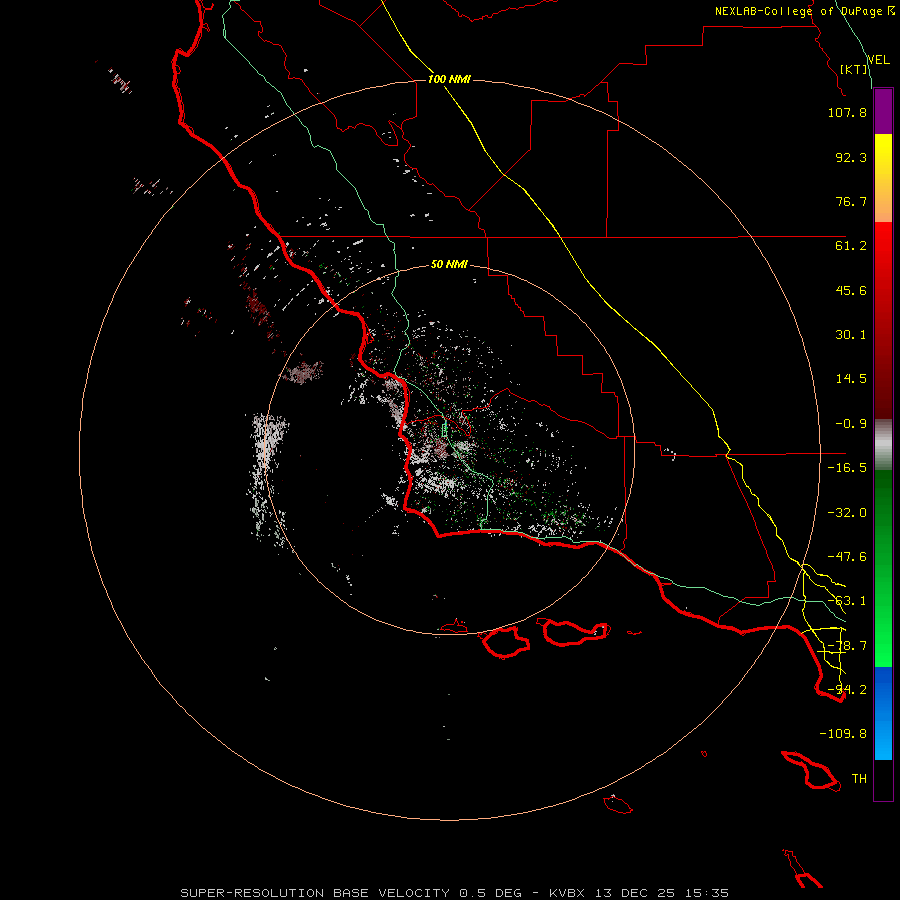Select the 107.8 velocity scale value
This screenshot has height=900, width=900.
pyautogui.click(x=847, y=112)
